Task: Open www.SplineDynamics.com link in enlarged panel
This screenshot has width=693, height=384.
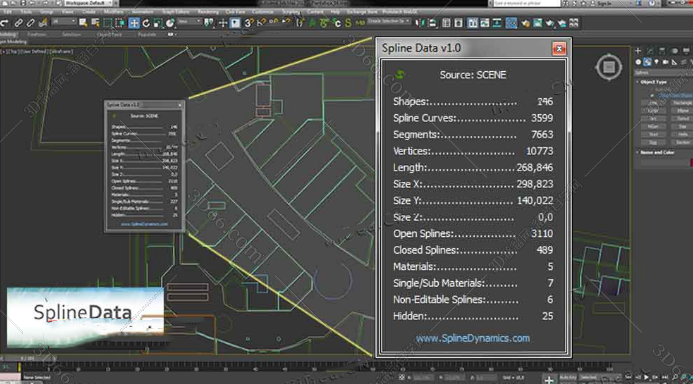Action: point(472,338)
